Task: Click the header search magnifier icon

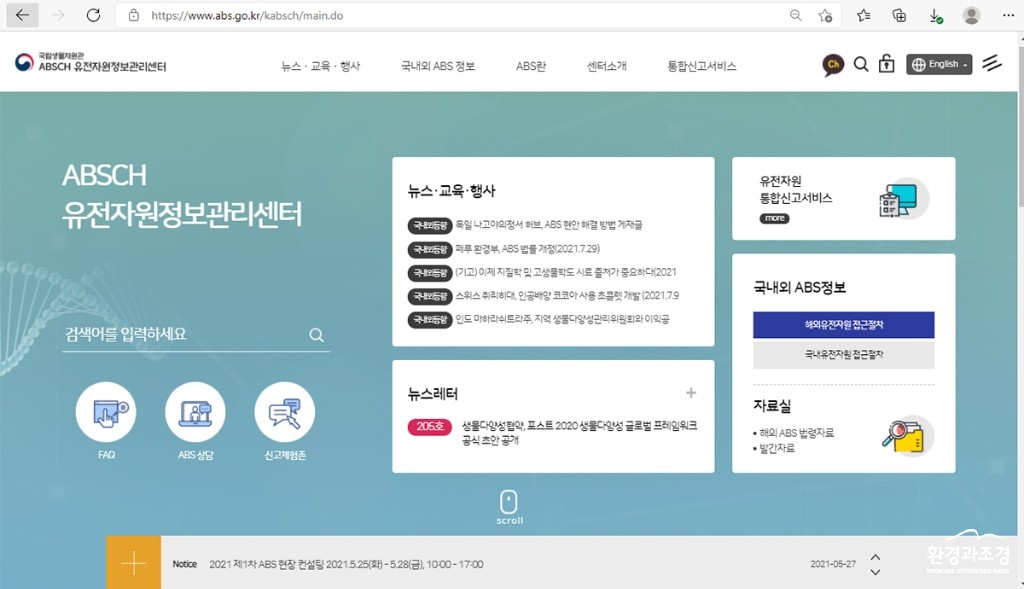Action: [861, 64]
